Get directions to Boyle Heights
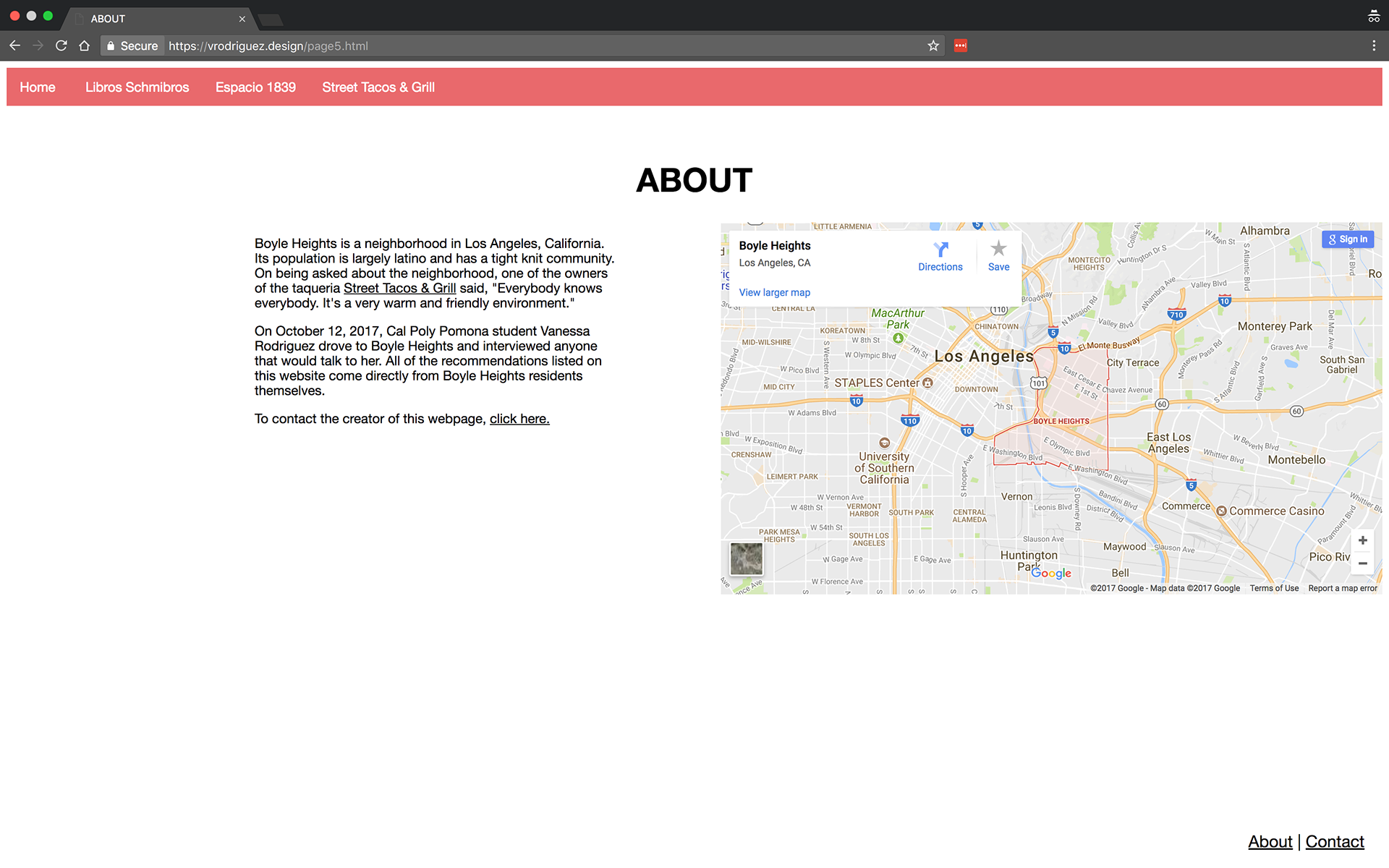Image resolution: width=1389 pixels, height=868 pixels. 940,256
